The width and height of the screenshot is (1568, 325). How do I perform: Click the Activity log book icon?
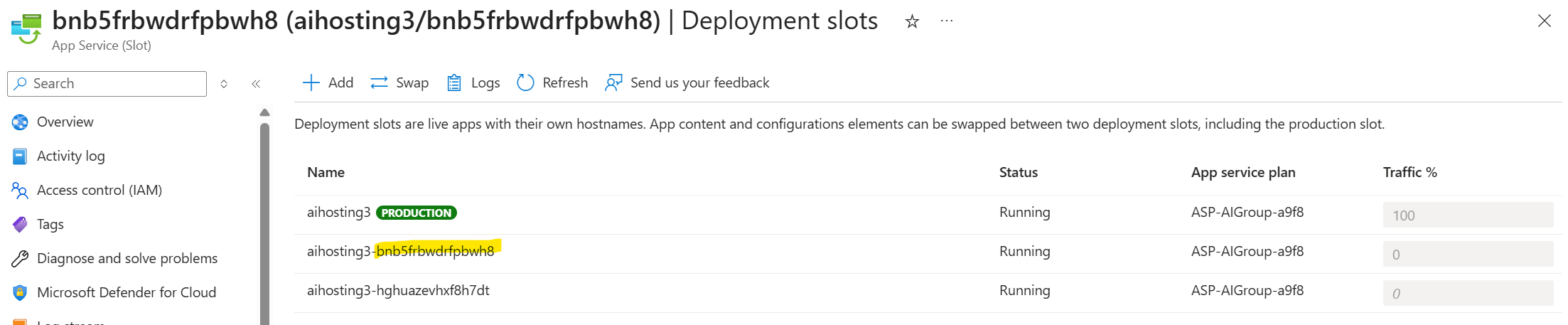20,156
